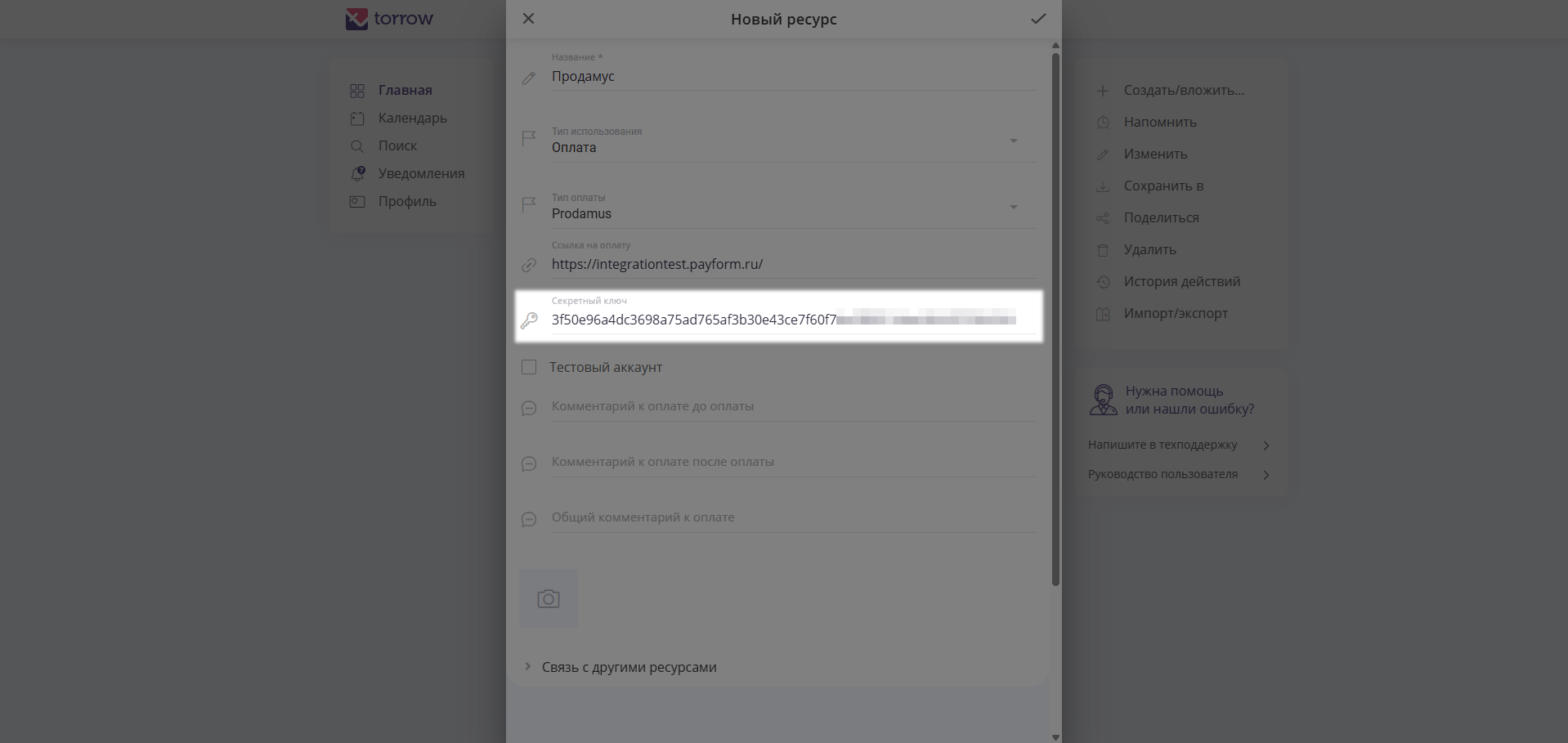Go to Профиль in the sidebar
Screen dimensions: 1568x743
tap(406, 201)
